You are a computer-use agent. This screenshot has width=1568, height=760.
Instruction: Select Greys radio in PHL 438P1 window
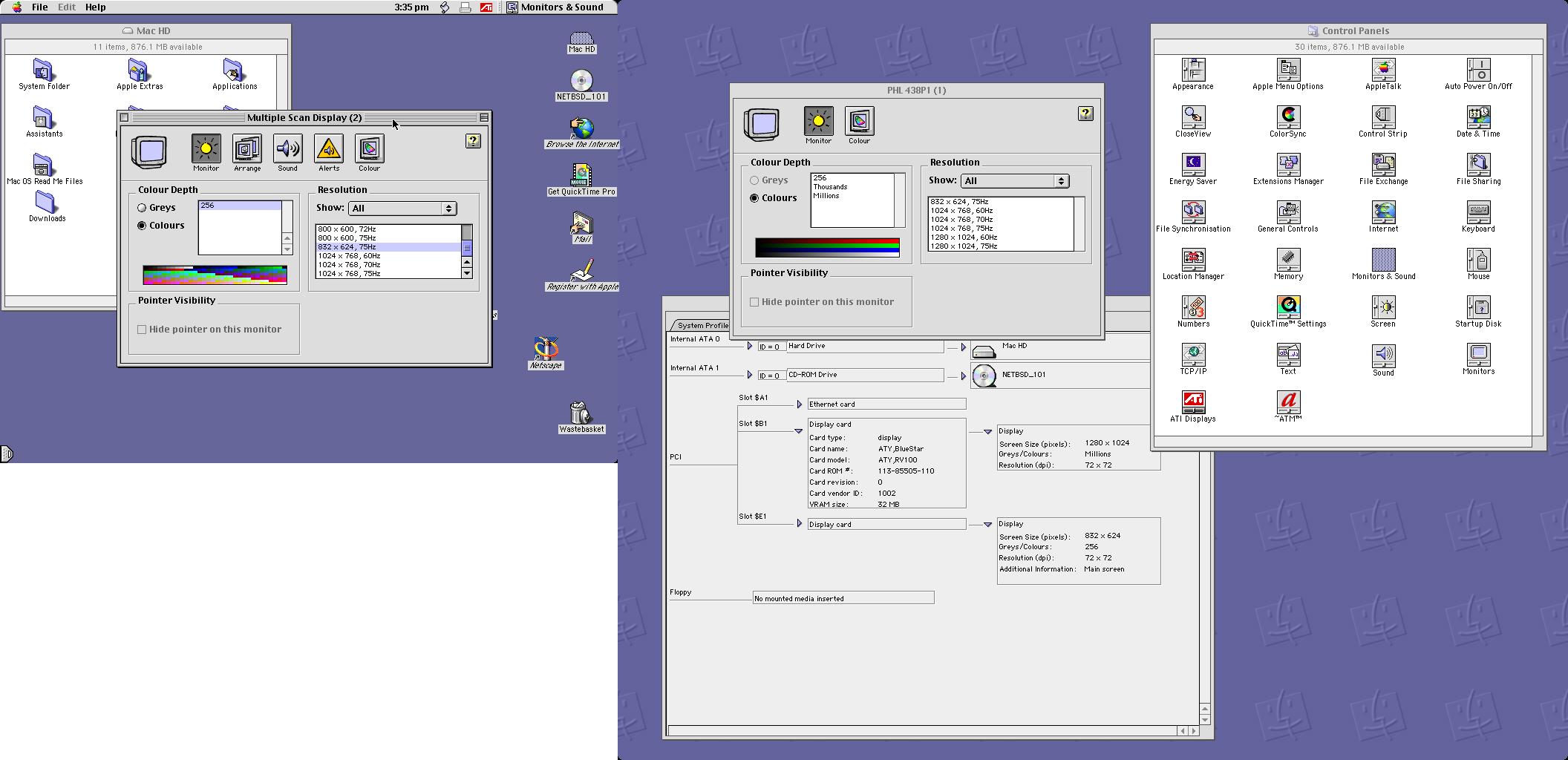point(754,180)
